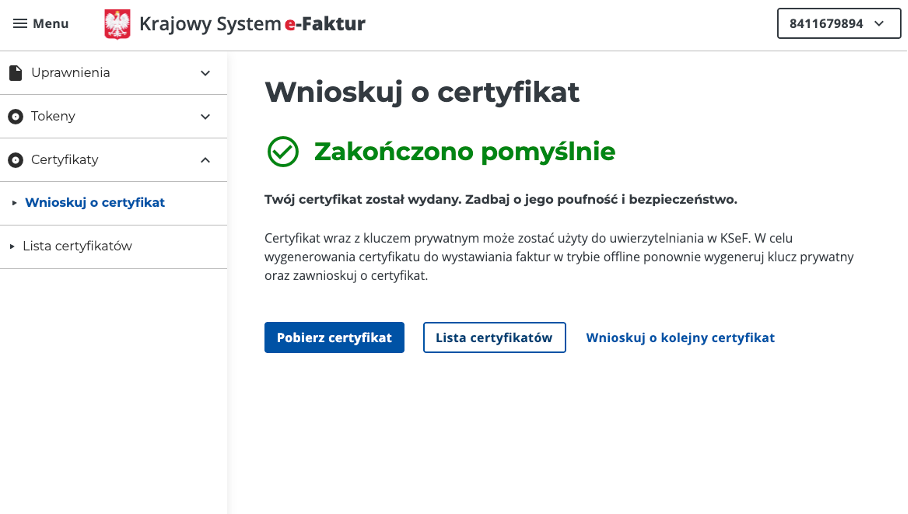Click the arrow bullet beside Lista certyfikatów
Viewport: 908px width, 514px height.
point(12,246)
